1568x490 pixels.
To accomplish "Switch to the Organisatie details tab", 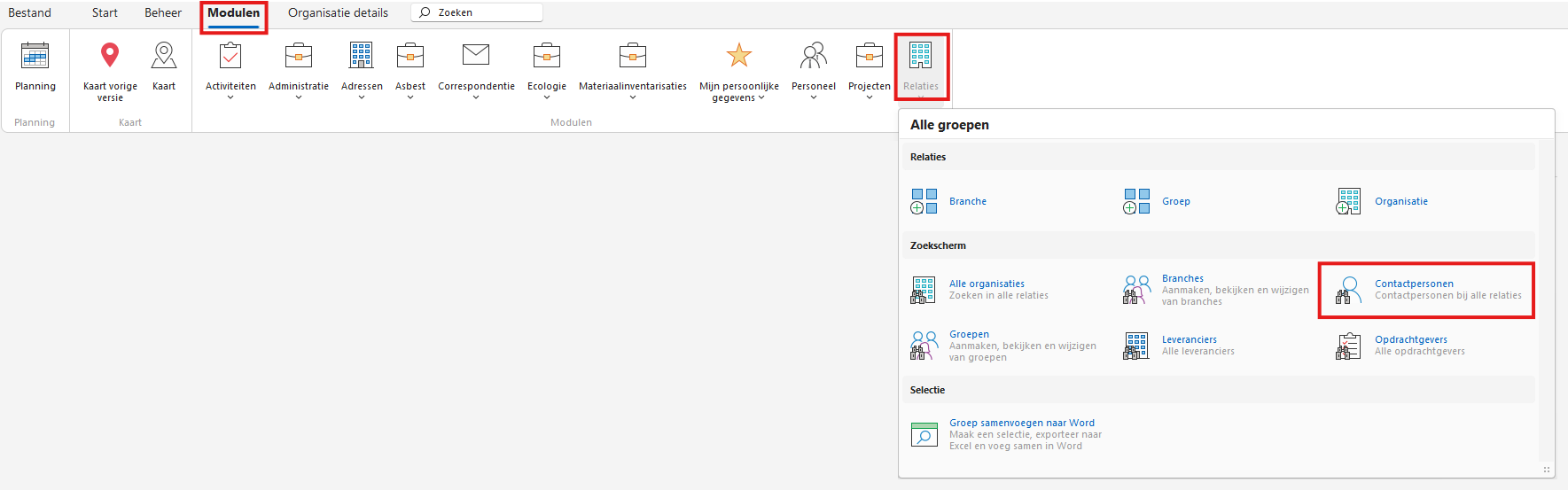I will (x=338, y=12).
